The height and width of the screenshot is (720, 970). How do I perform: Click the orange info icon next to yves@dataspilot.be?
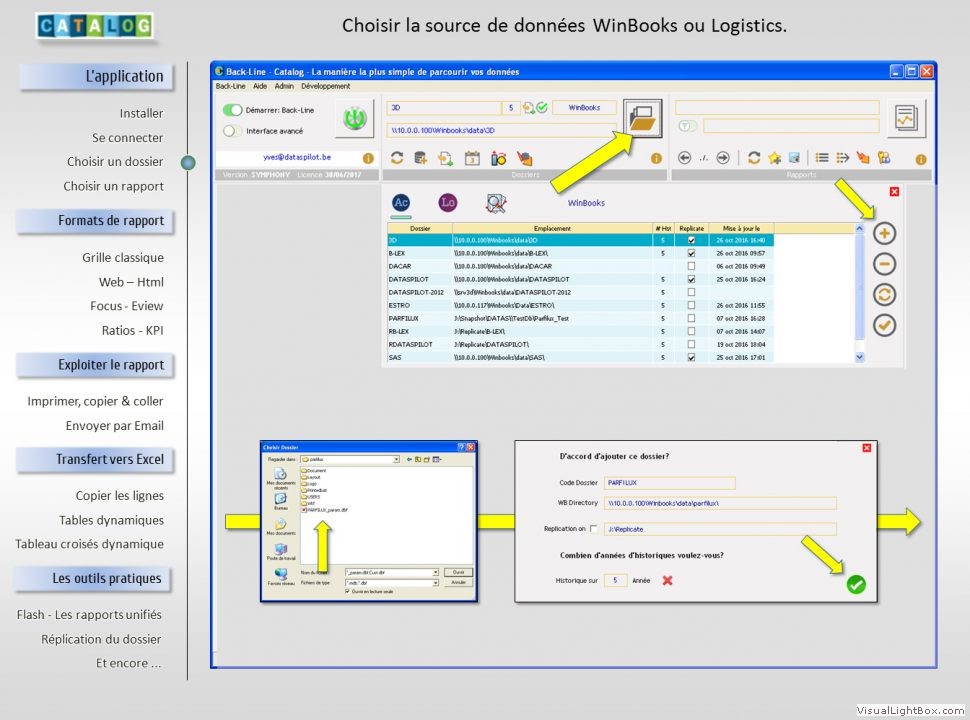point(368,158)
